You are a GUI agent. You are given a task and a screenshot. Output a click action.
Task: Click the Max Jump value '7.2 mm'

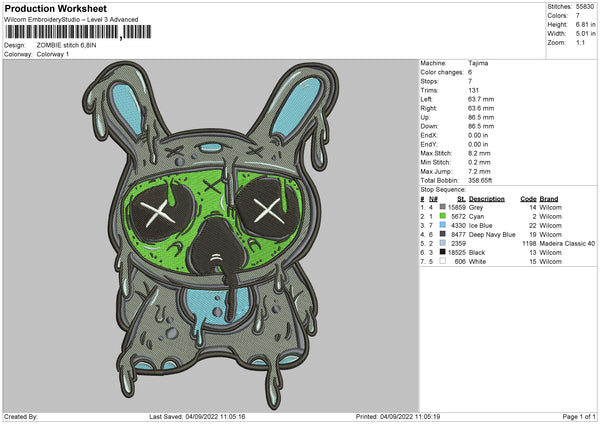(479, 171)
